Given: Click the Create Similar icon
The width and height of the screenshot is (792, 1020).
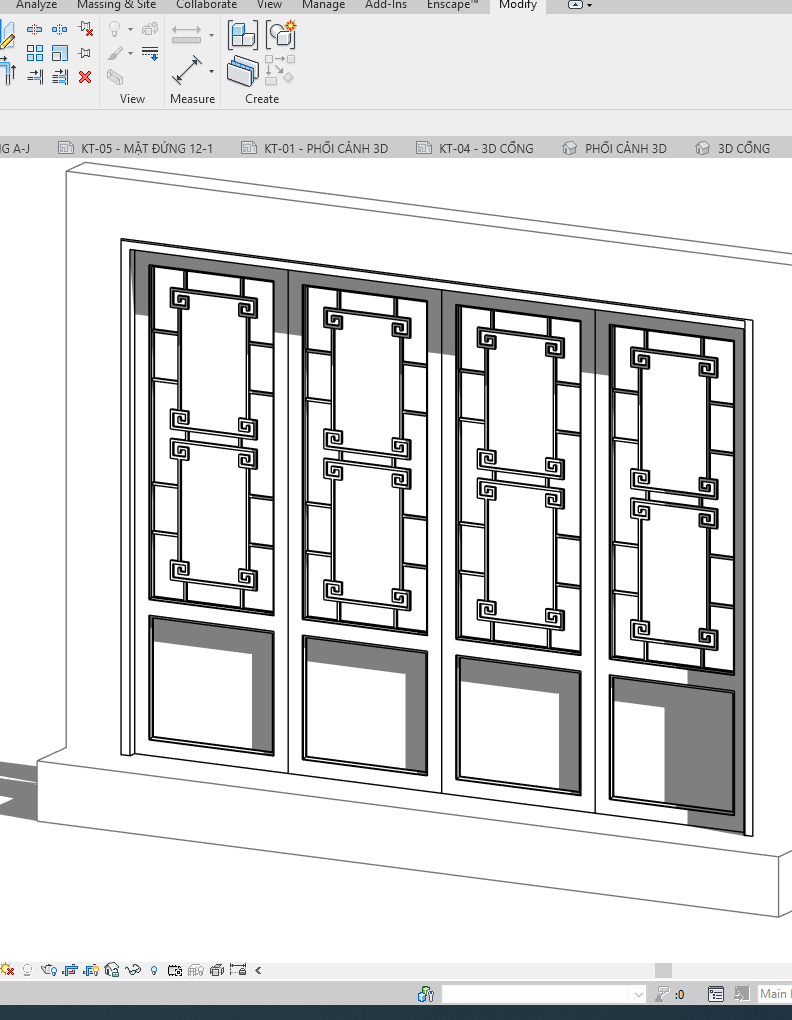Looking at the screenshot, I should tap(281, 35).
